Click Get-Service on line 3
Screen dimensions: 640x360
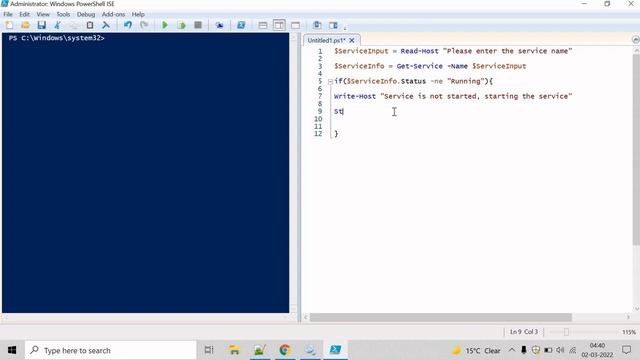pos(420,66)
